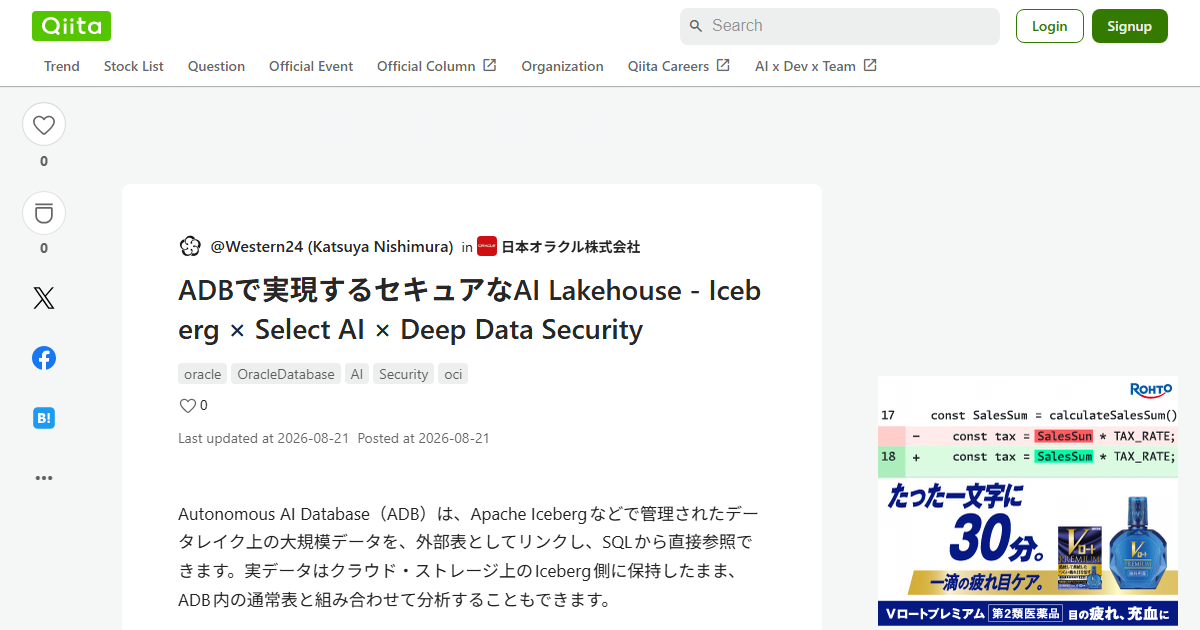Select the oci tag
1200x630 pixels.
pyautogui.click(x=453, y=374)
